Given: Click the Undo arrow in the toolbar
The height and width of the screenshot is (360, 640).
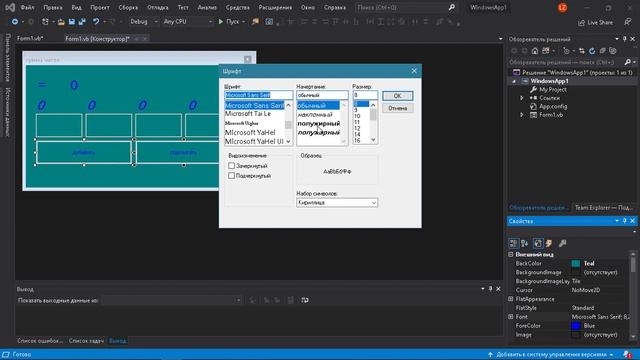Looking at the screenshot, I should 96,22.
